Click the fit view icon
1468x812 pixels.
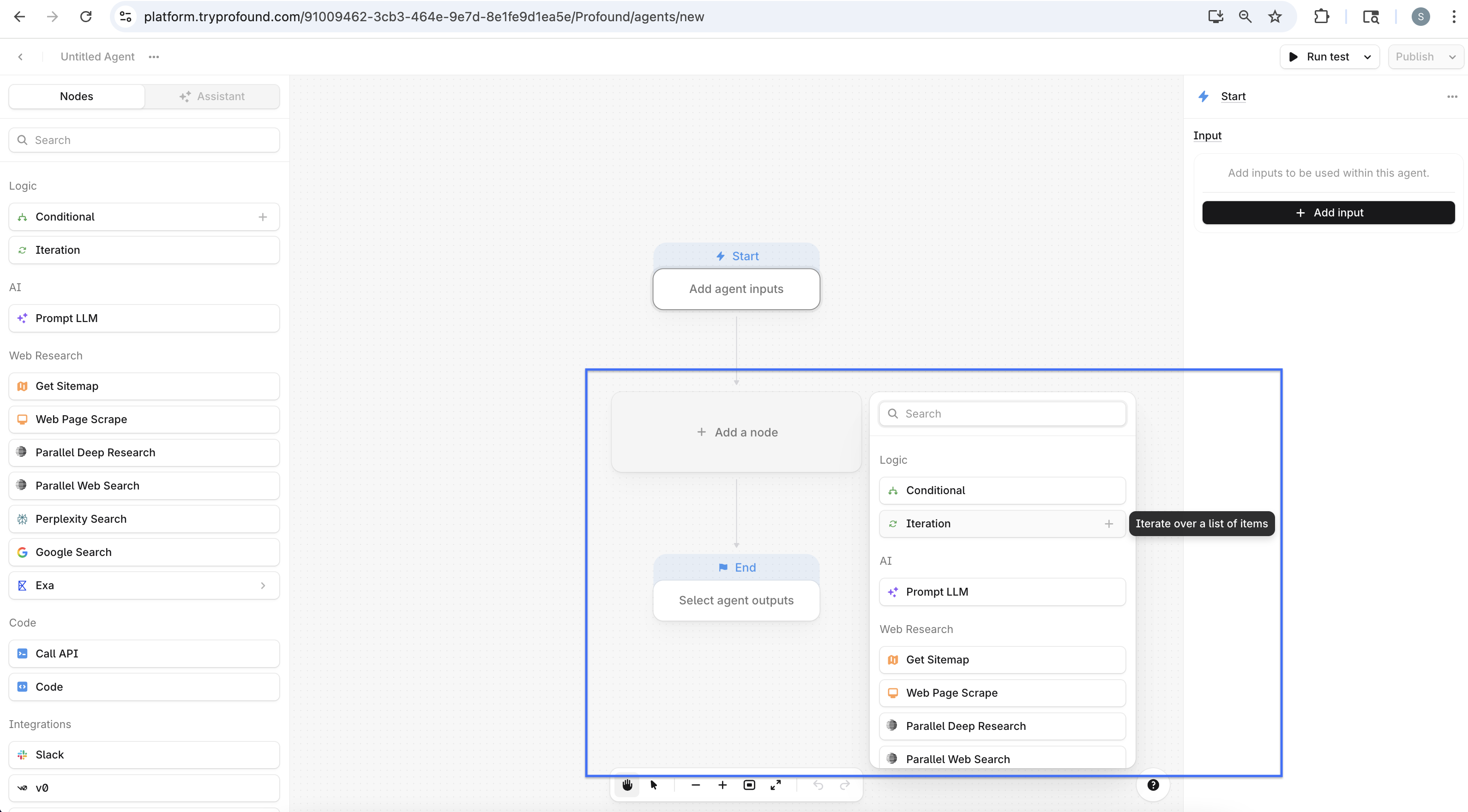pyautogui.click(x=749, y=785)
